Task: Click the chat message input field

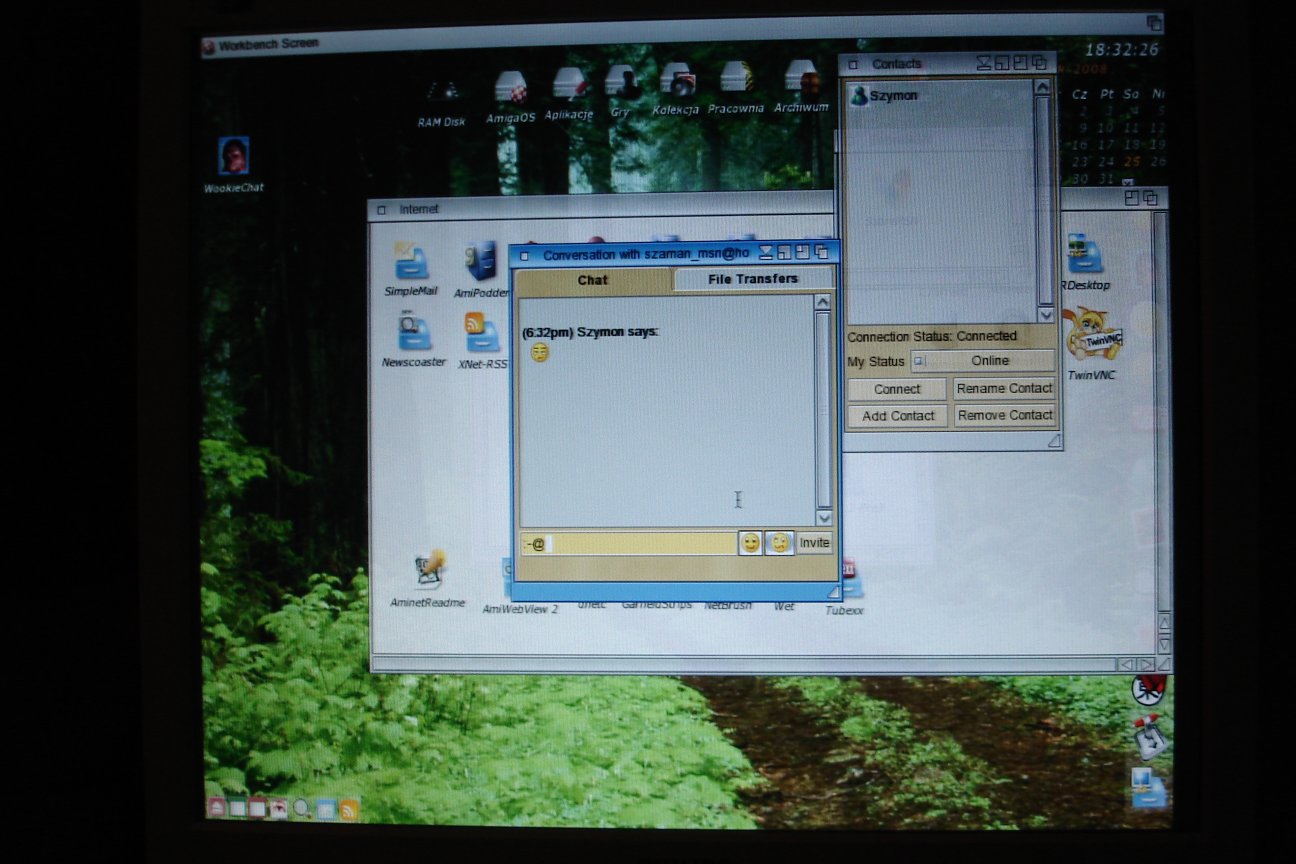Action: coord(629,544)
